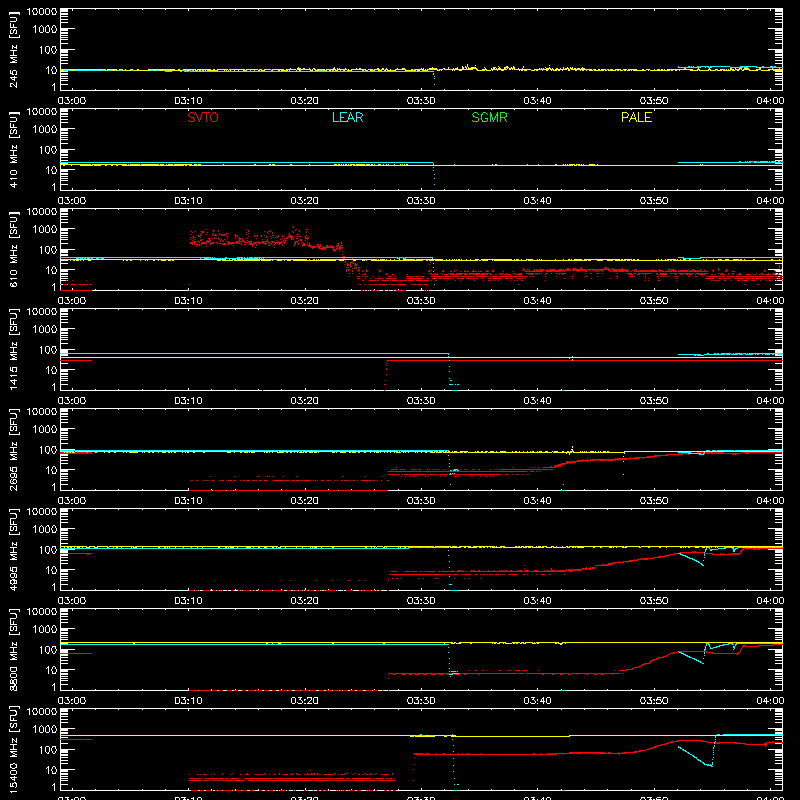Click the 03:00 time label under 1415 MHz plot
The image size is (800, 800).
click(x=71, y=401)
